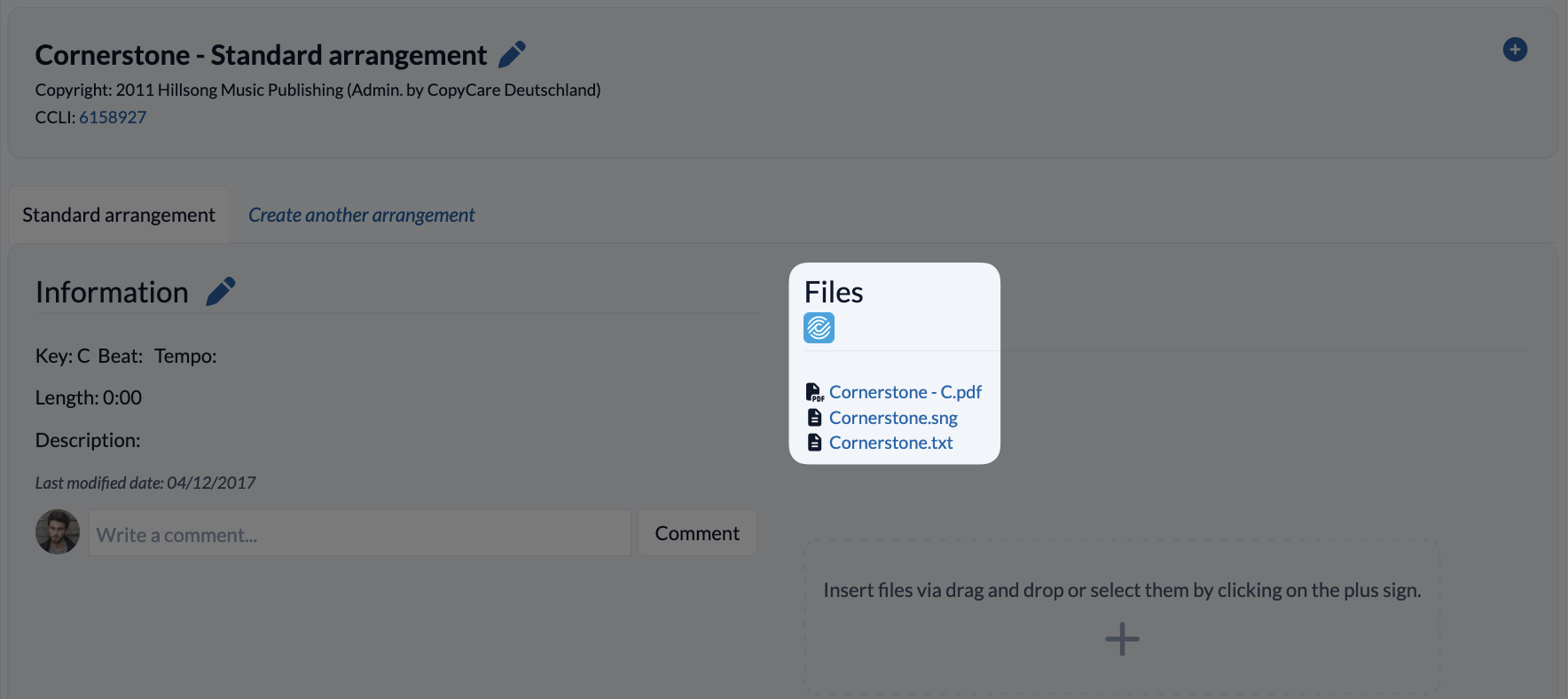Viewport: 1568px width, 699px height.
Task: Select the Standard arrangement tab
Action: point(119,215)
